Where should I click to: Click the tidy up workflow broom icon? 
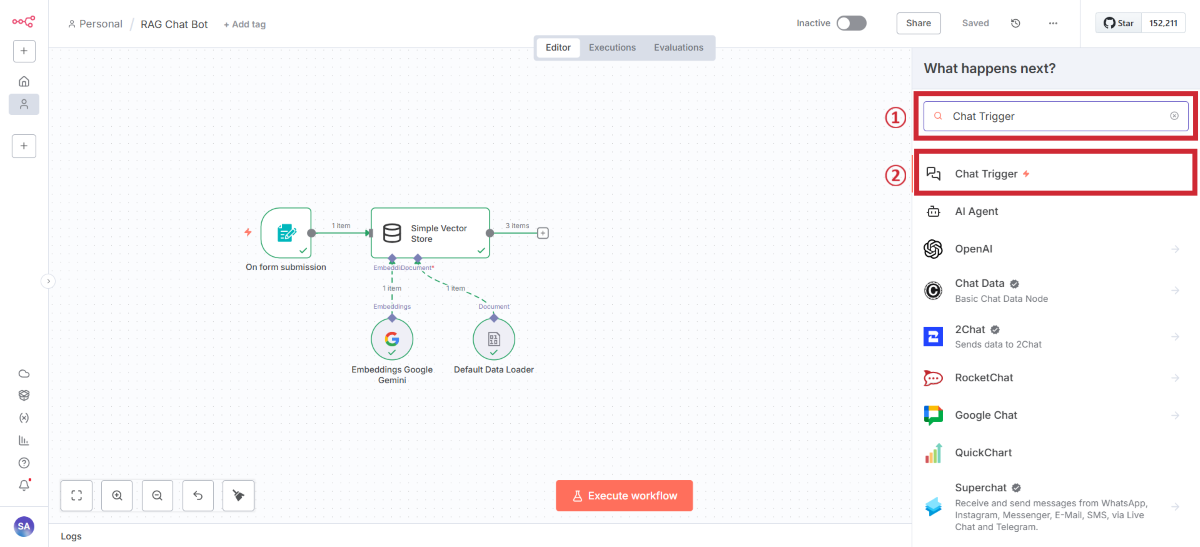pos(238,495)
